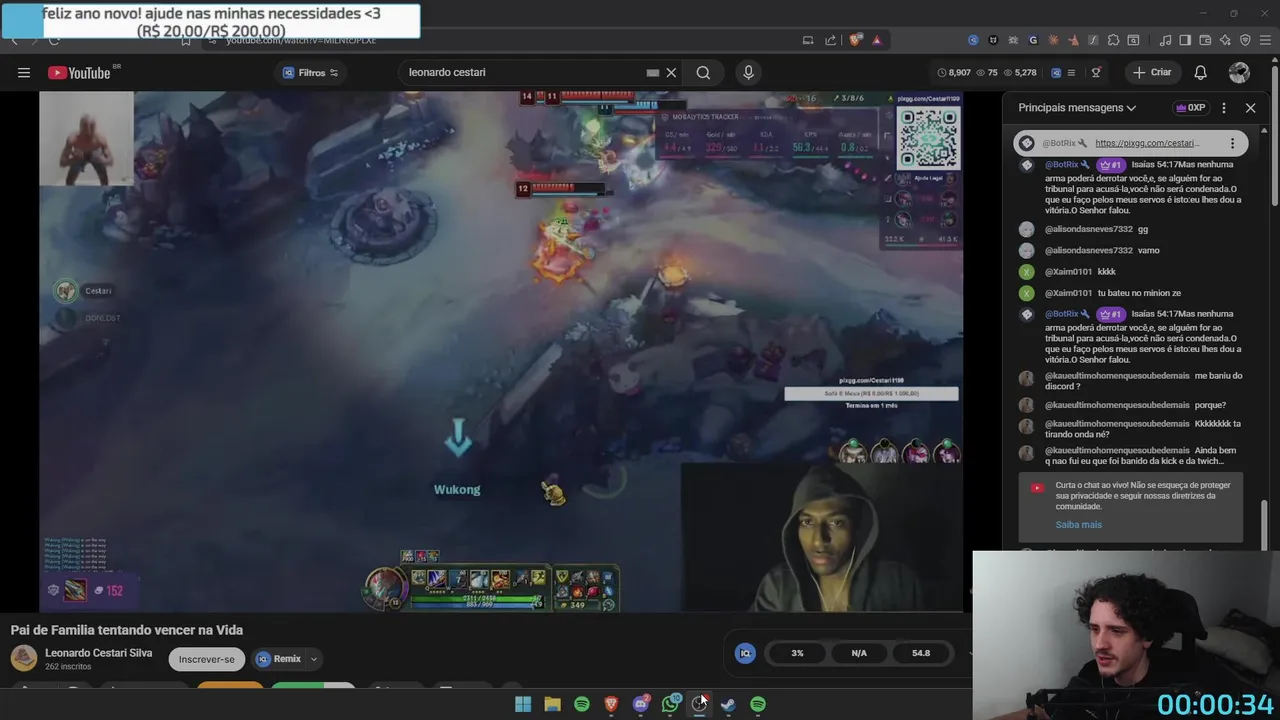This screenshot has height=720, width=1280.
Task: Click the 0XP crown badge
Action: tap(1190, 107)
